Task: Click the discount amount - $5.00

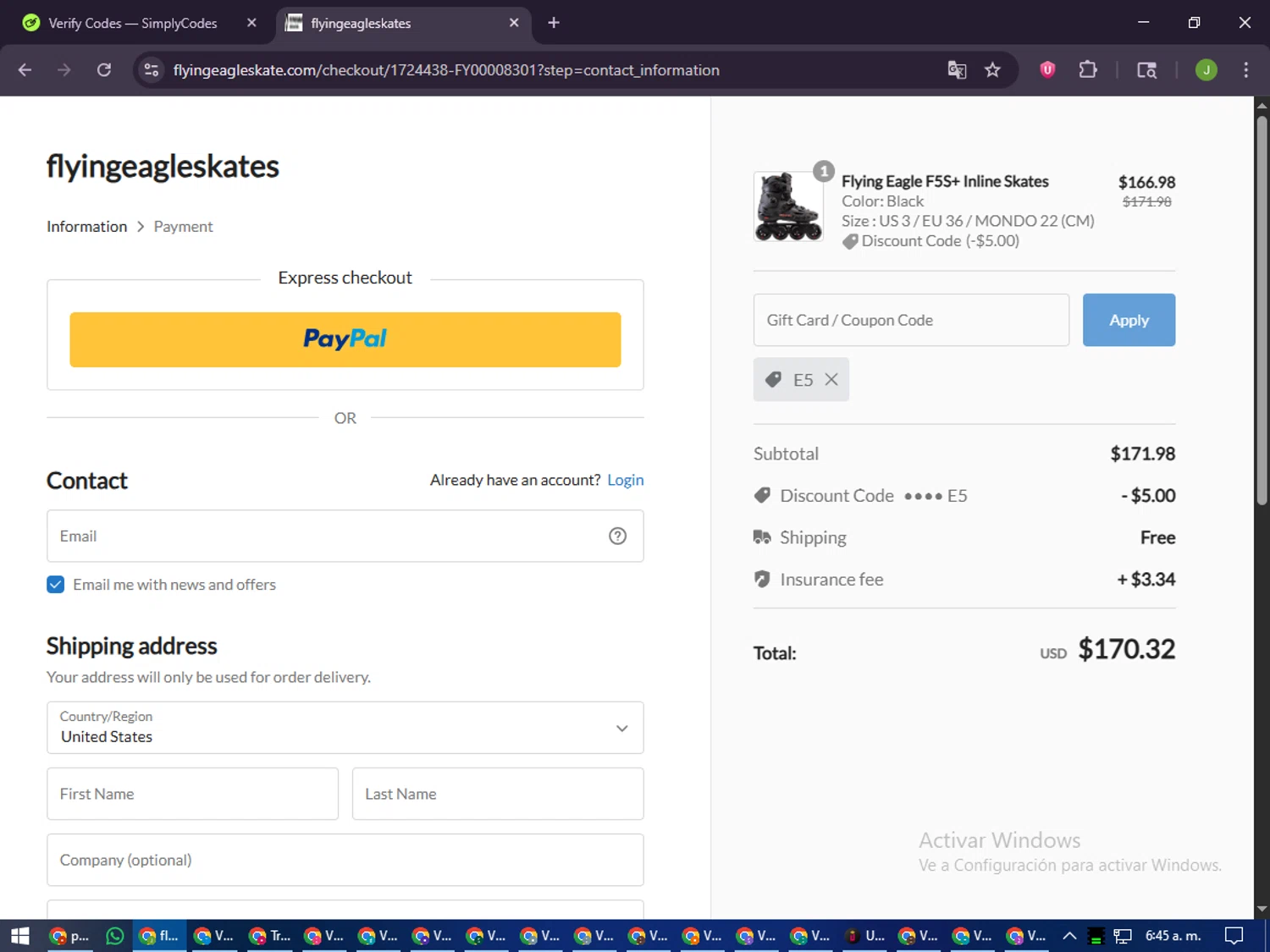Action: tap(1148, 496)
